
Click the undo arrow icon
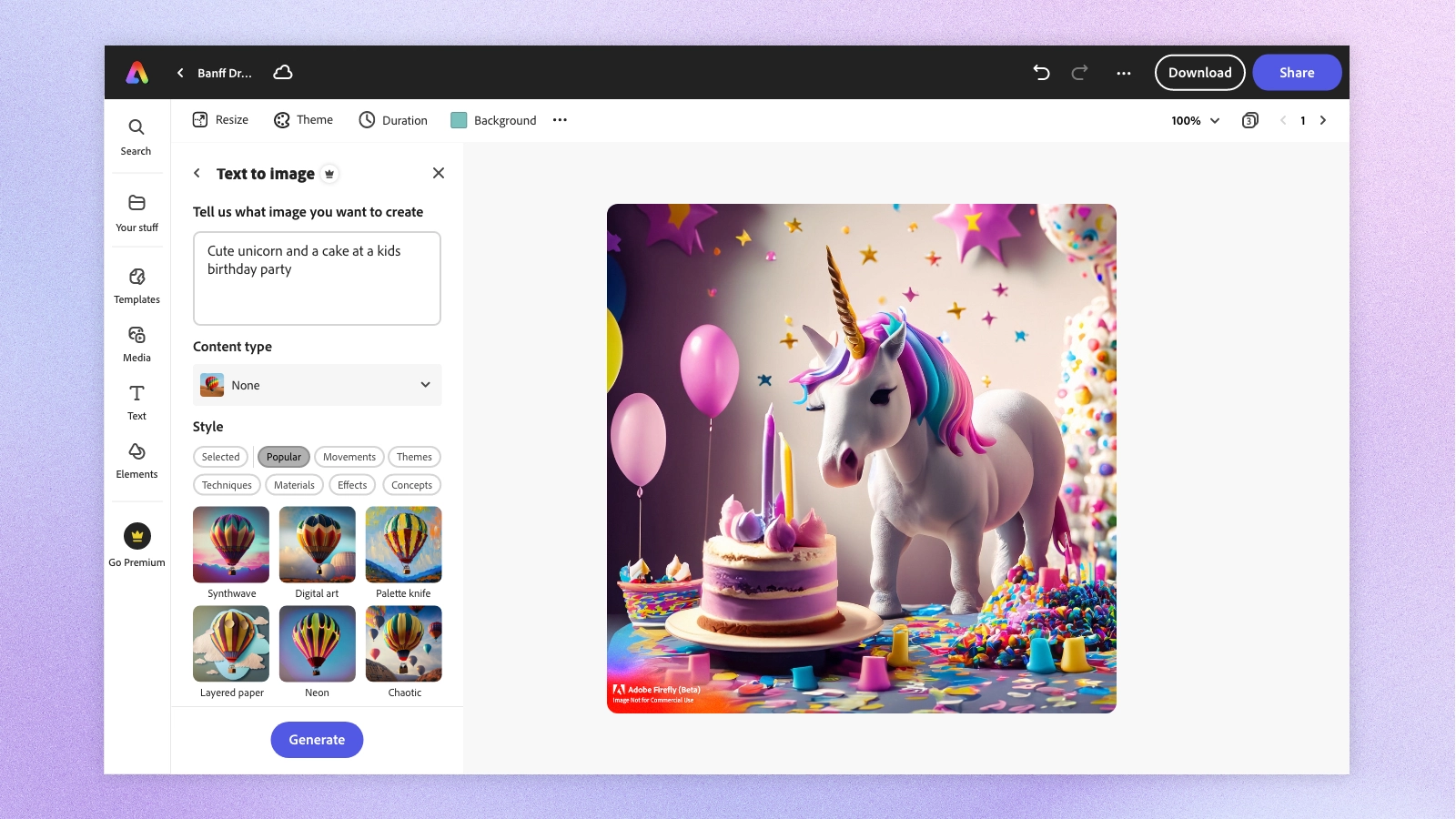coord(1041,73)
